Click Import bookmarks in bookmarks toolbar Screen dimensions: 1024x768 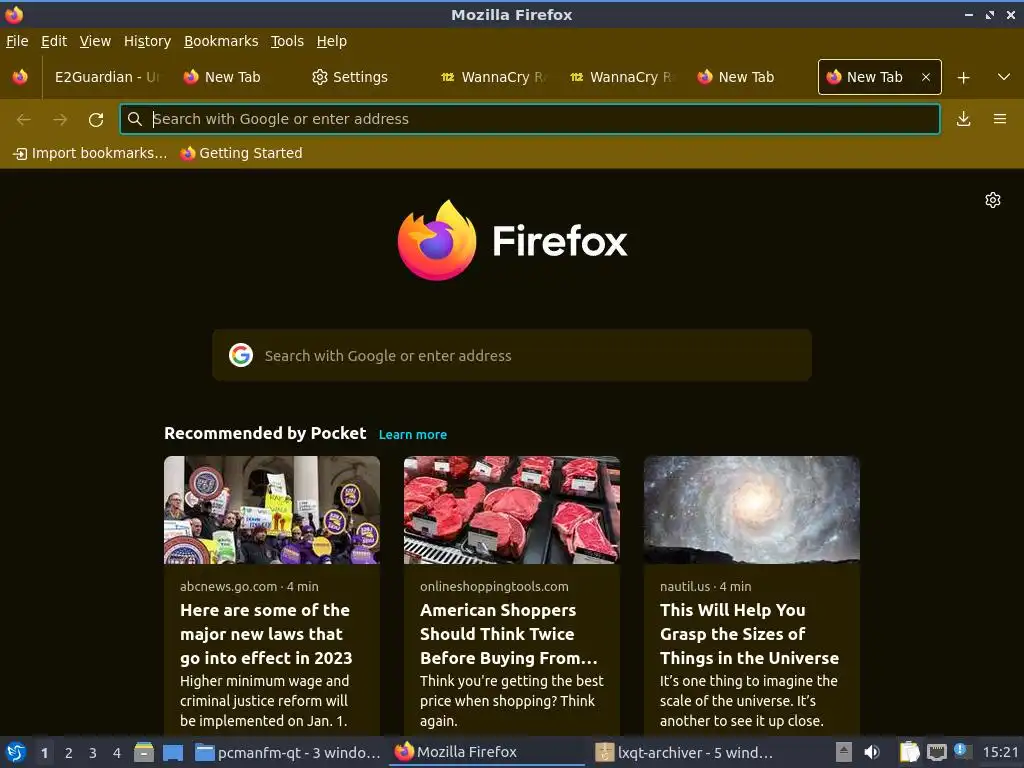pos(90,153)
